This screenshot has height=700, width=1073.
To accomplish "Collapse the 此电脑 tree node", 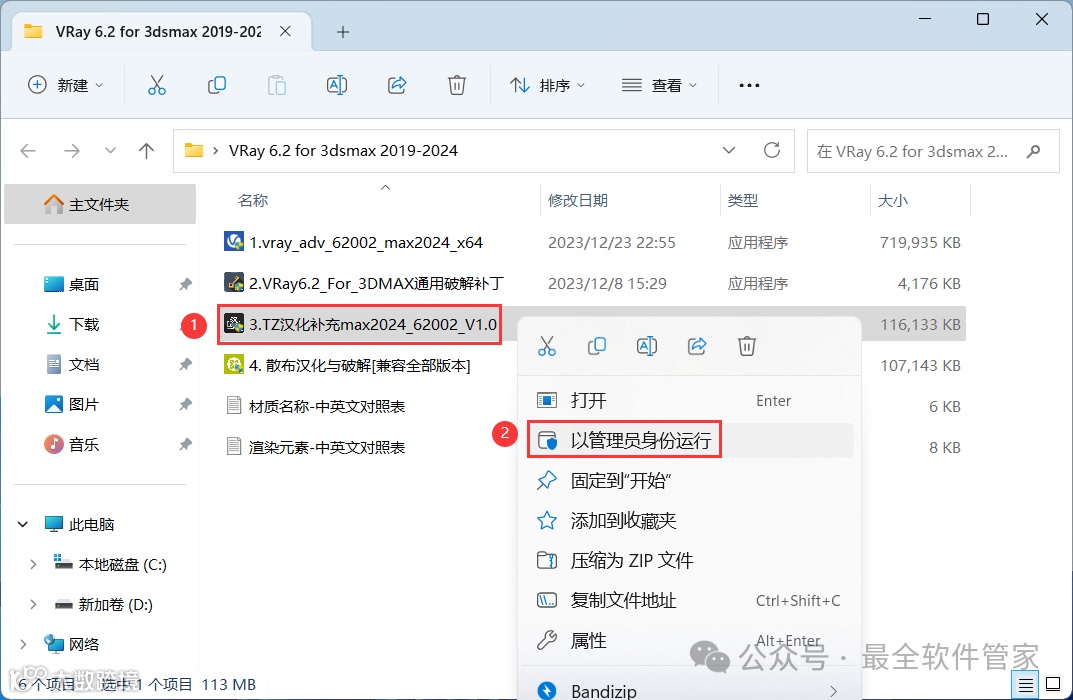I will pyautogui.click(x=23, y=525).
